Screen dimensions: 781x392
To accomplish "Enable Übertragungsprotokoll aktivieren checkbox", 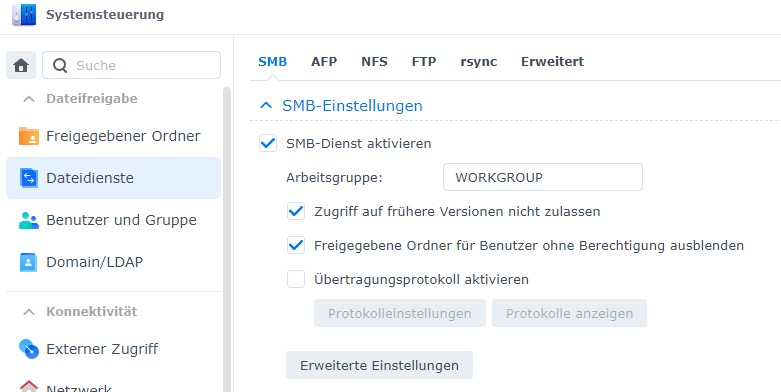I will (296, 279).
